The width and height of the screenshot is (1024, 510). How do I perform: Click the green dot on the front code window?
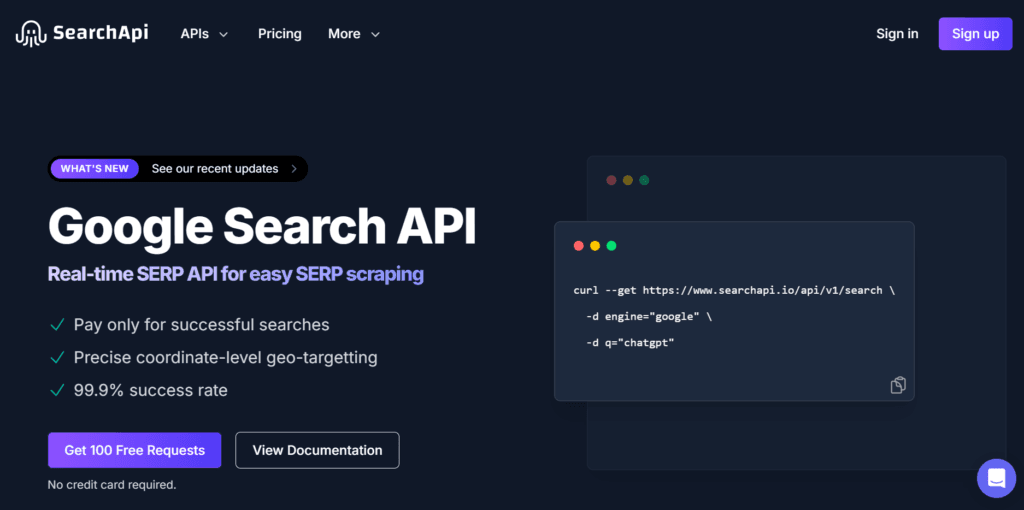coord(611,246)
